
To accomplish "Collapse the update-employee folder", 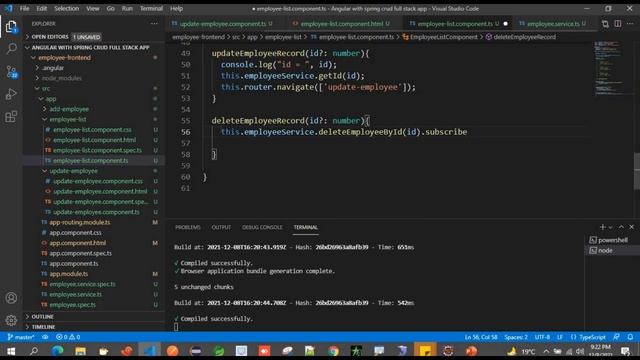I will 73,171.
